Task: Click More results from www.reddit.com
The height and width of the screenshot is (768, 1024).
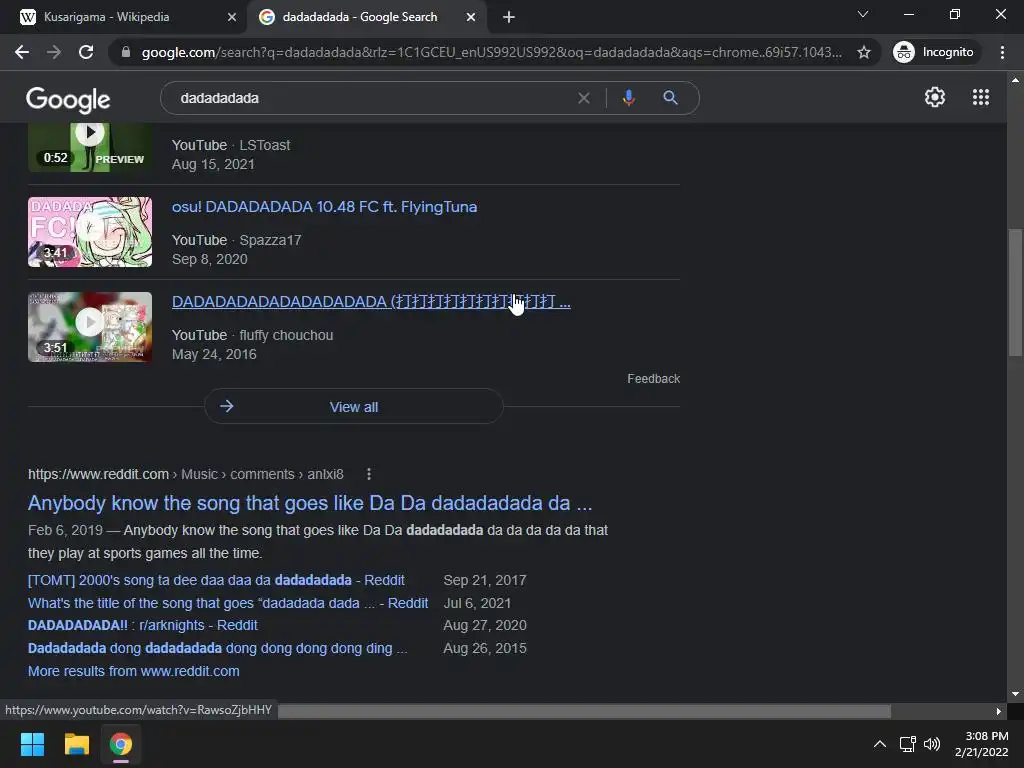Action: pos(133,671)
